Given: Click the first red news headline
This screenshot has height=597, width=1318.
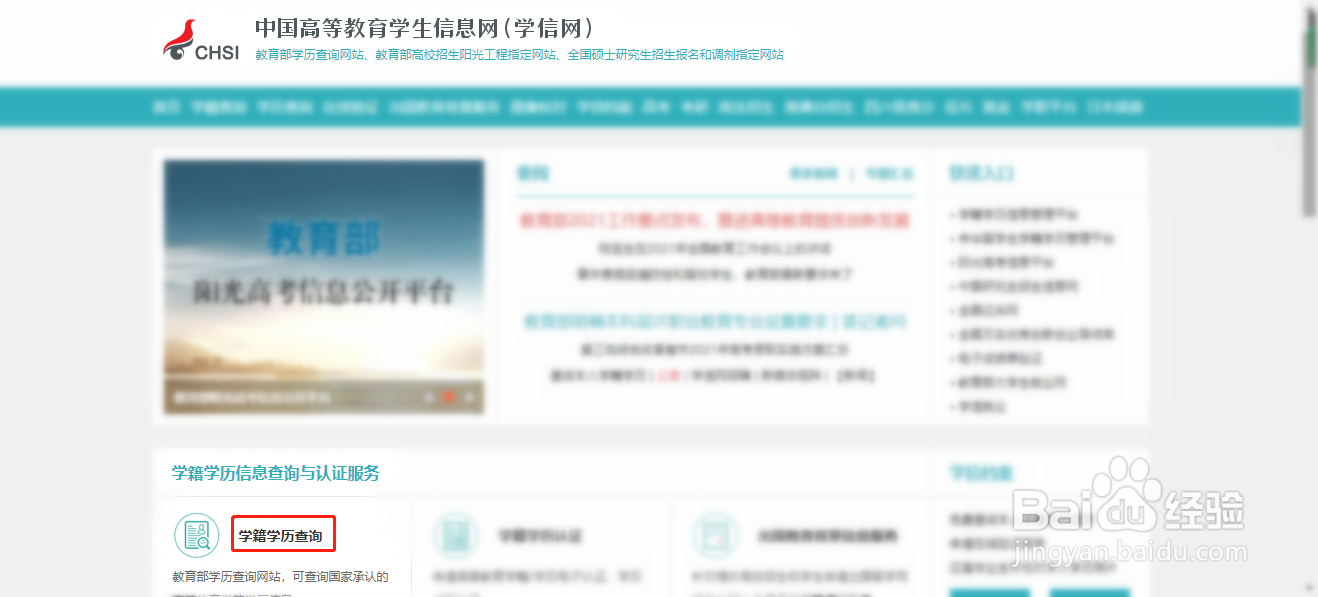Looking at the screenshot, I should [716, 220].
